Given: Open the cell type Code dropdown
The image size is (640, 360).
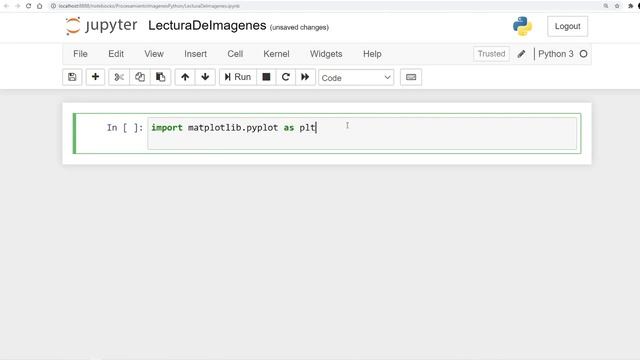Looking at the screenshot, I should [356, 78].
